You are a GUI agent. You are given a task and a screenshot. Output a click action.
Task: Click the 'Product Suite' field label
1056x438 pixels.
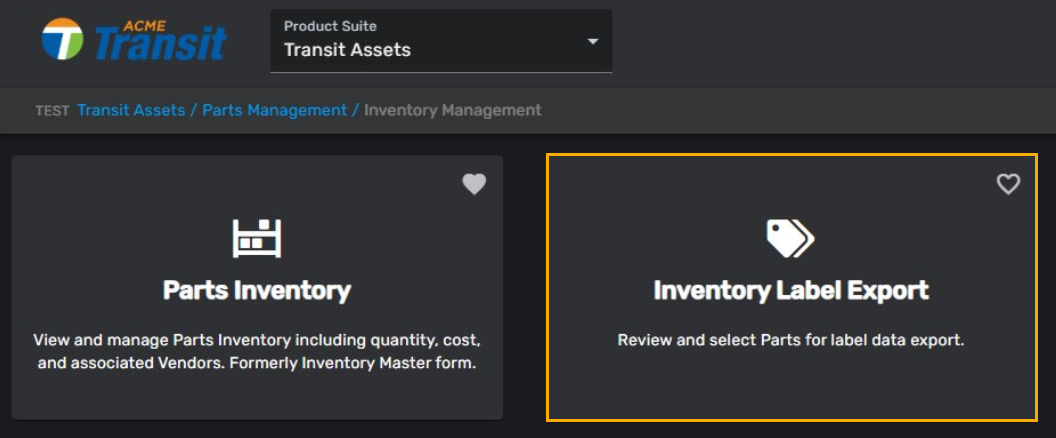(330, 26)
